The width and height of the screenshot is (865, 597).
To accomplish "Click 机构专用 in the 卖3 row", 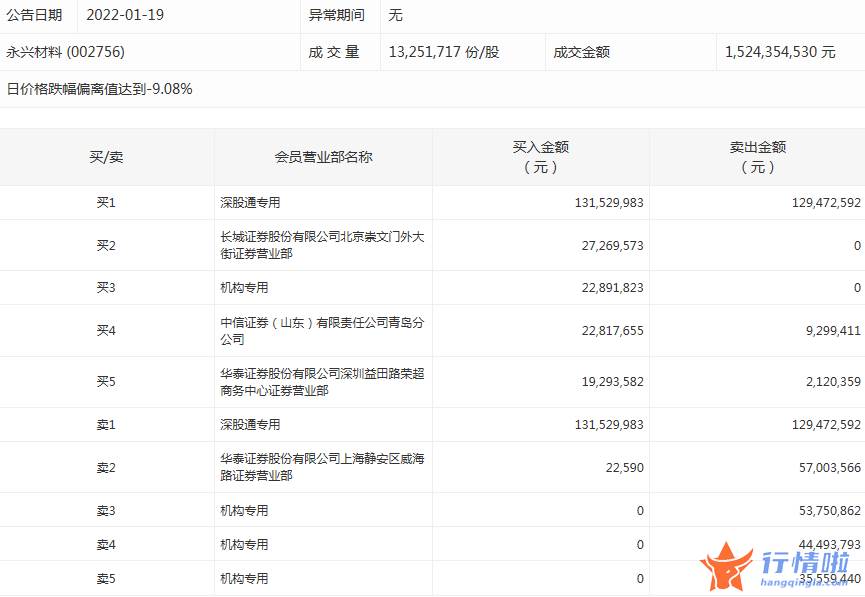I will [244, 510].
